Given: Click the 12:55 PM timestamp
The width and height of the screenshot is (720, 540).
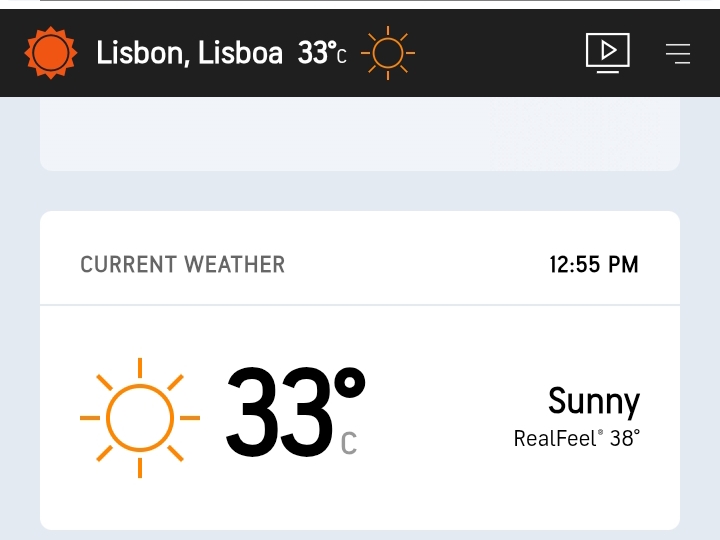Looking at the screenshot, I should tap(593, 265).
